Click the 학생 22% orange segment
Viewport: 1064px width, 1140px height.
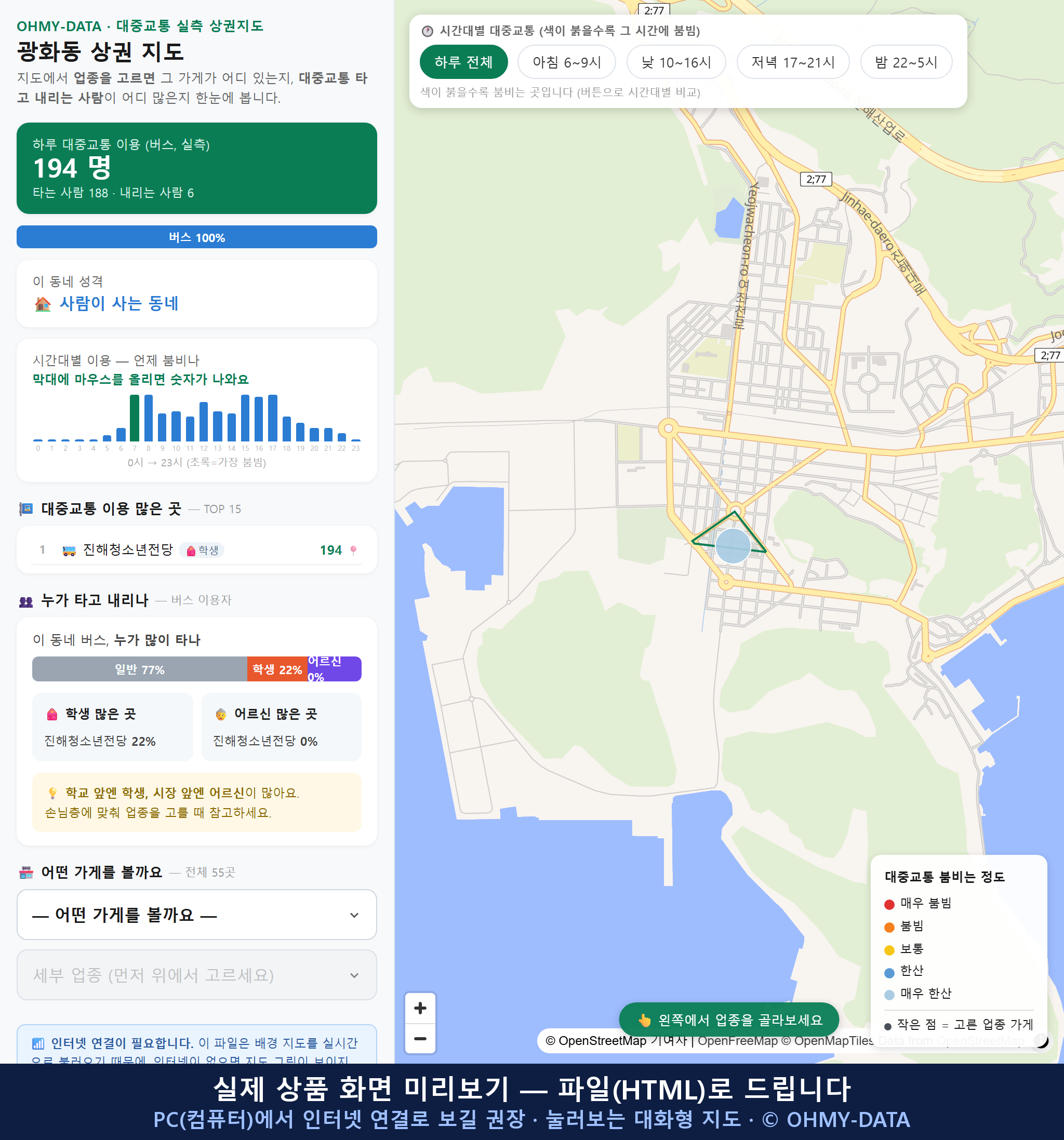pyautogui.click(x=277, y=669)
